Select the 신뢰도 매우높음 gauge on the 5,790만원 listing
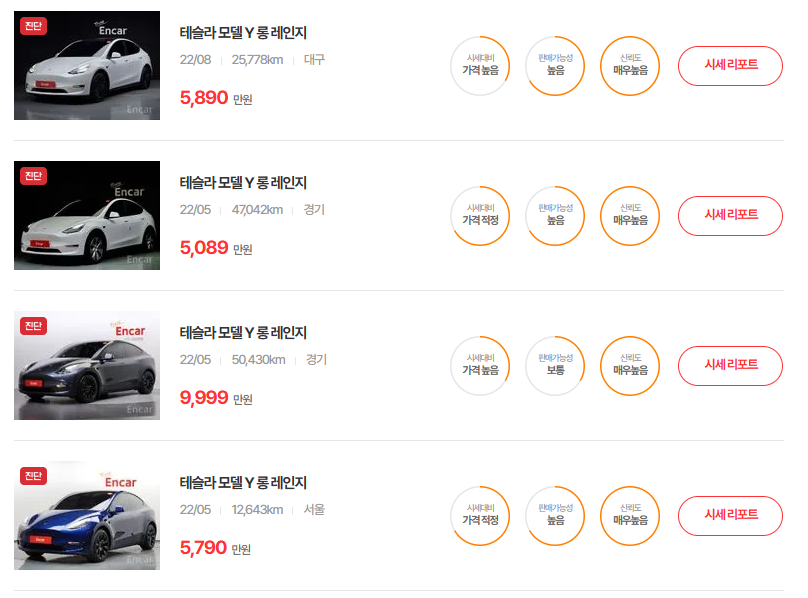Viewport: 808px width, 598px height. pyautogui.click(x=630, y=516)
